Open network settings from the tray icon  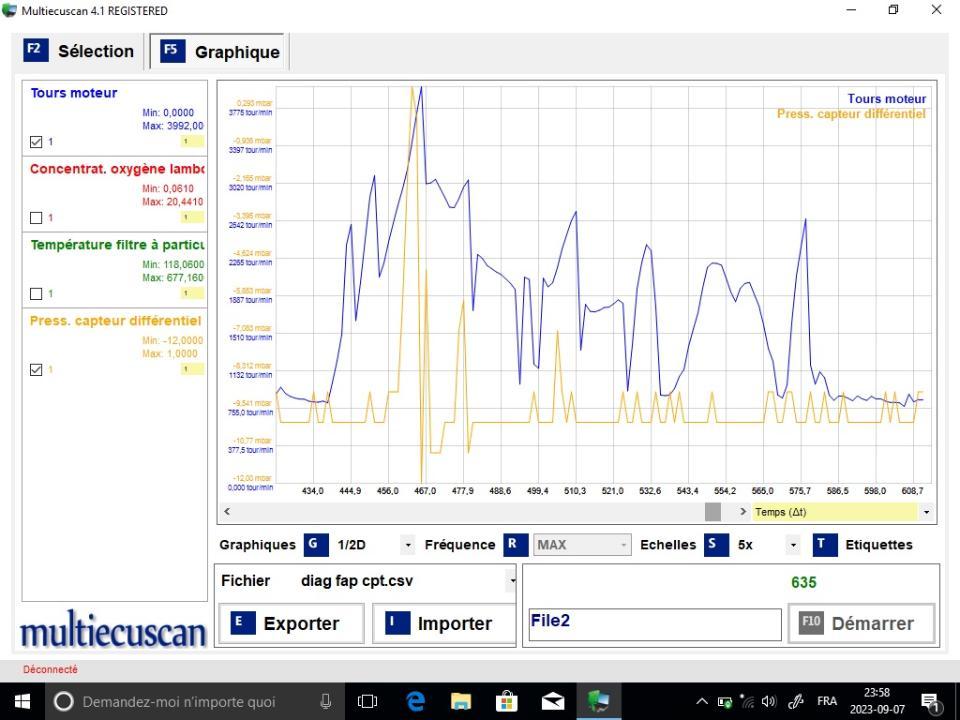[747, 702]
